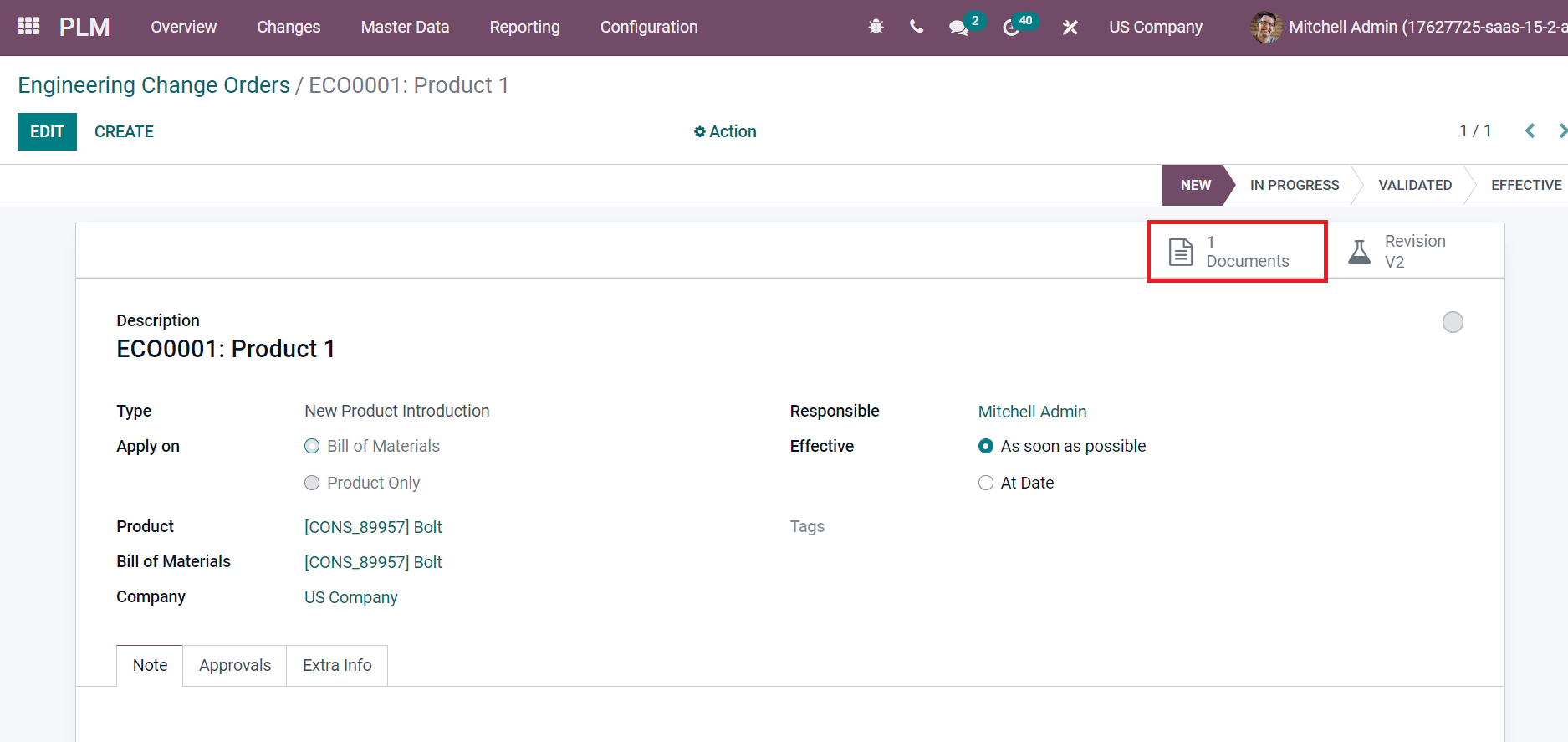This screenshot has height=742, width=1568.
Task: Click the crossed tools studio icon
Action: pyautogui.click(x=1070, y=28)
